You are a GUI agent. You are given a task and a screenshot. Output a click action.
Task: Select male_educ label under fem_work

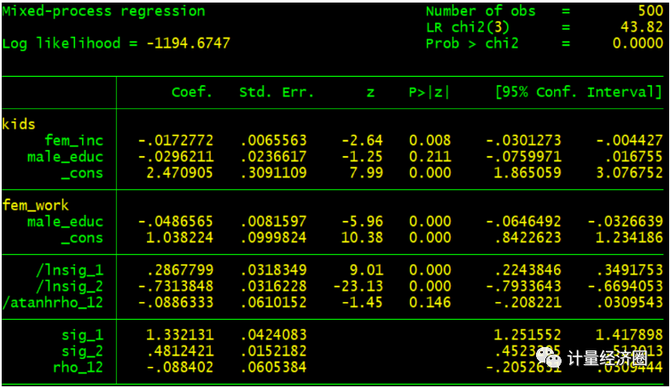65,222
